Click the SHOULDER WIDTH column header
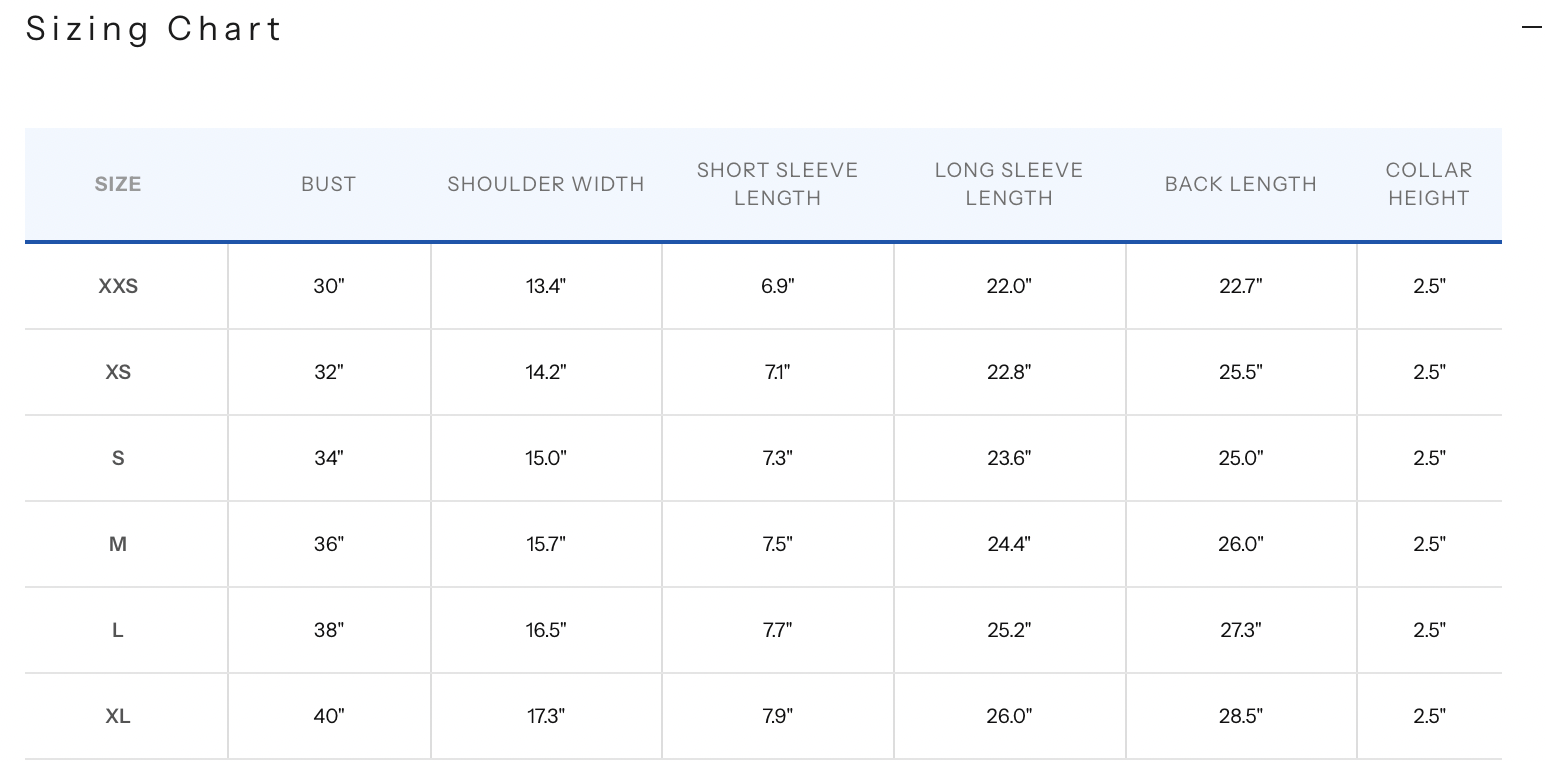1546x762 pixels. coord(546,184)
